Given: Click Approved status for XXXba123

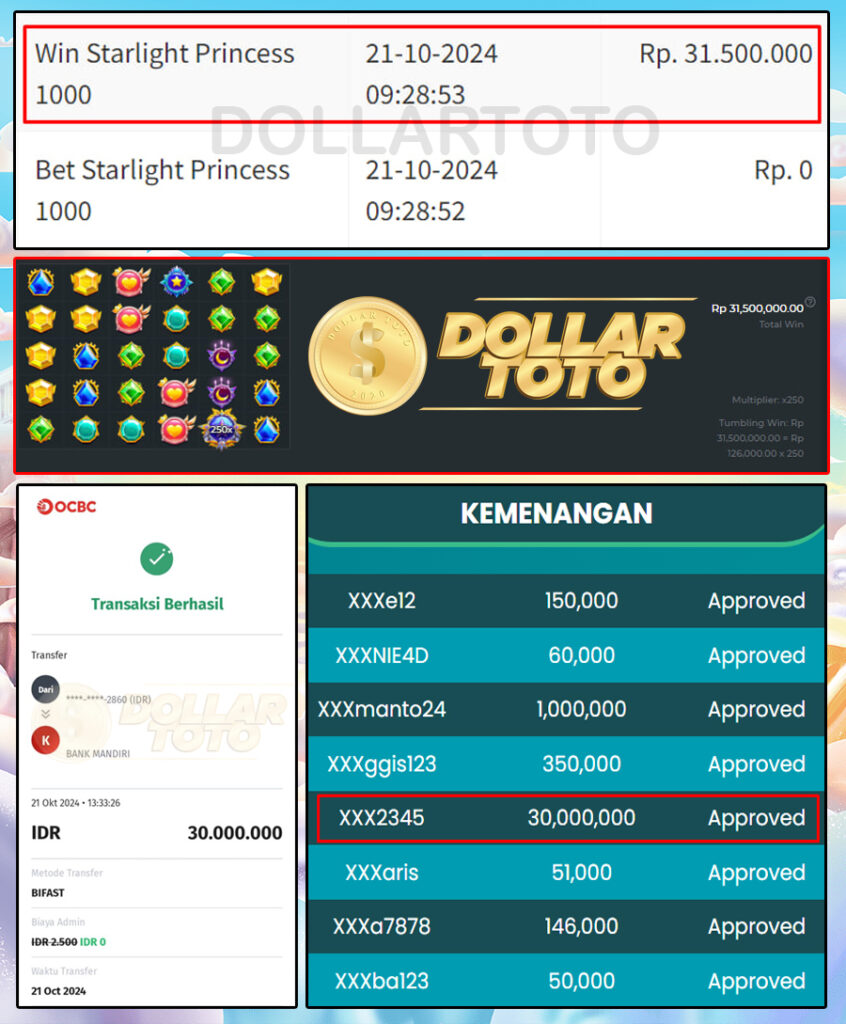Looking at the screenshot, I should 757,981.
